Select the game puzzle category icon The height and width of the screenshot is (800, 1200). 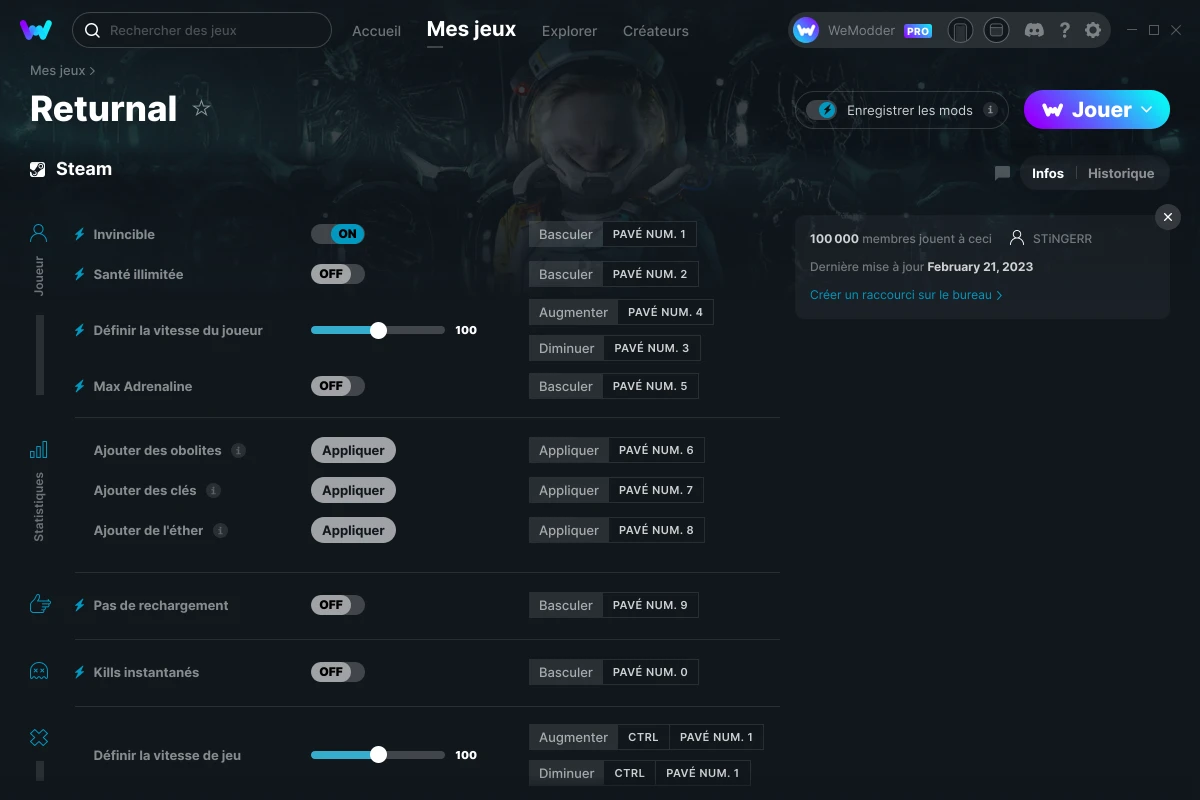39,738
